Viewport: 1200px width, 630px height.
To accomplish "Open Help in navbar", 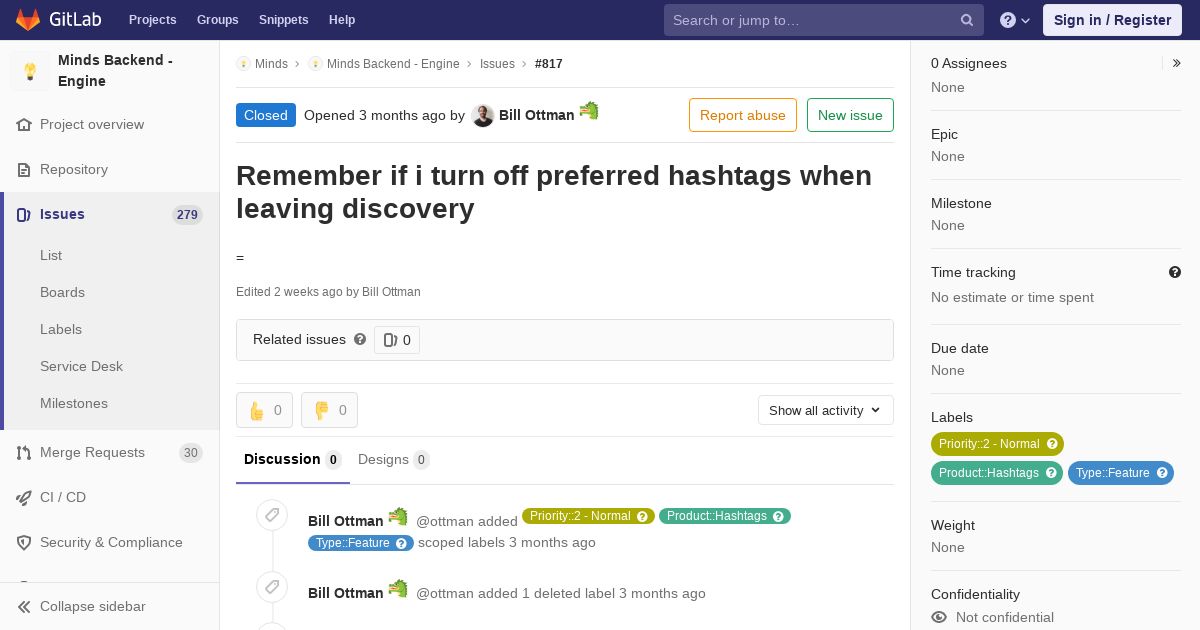I will tap(342, 20).
